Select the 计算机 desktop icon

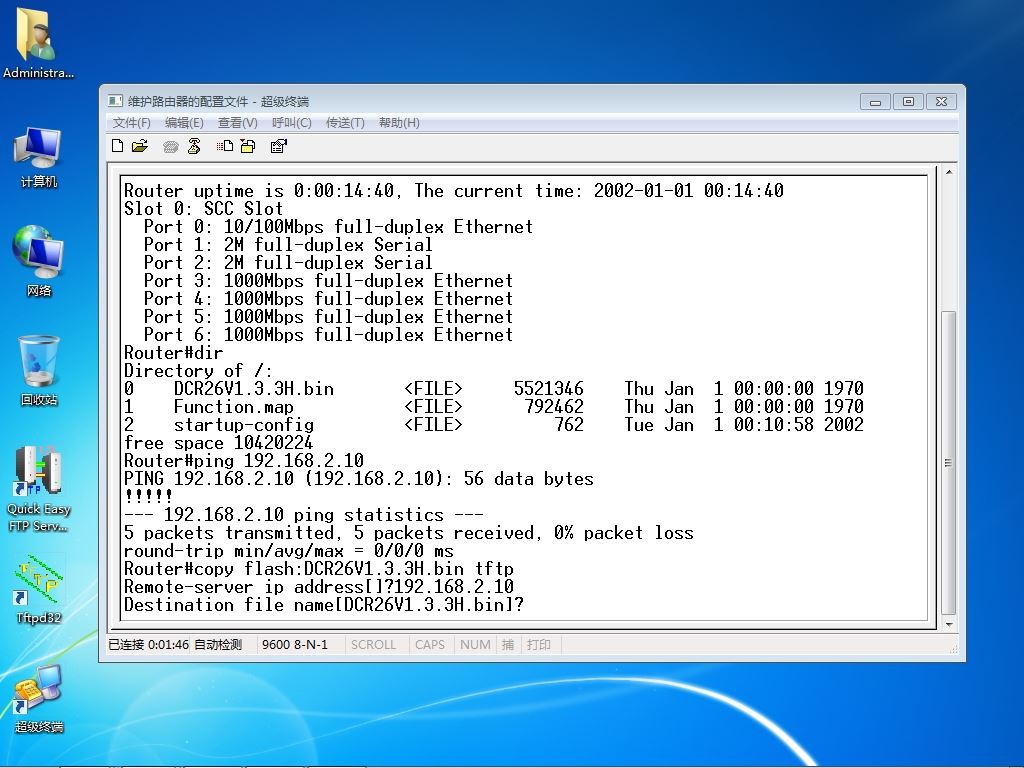coord(38,157)
